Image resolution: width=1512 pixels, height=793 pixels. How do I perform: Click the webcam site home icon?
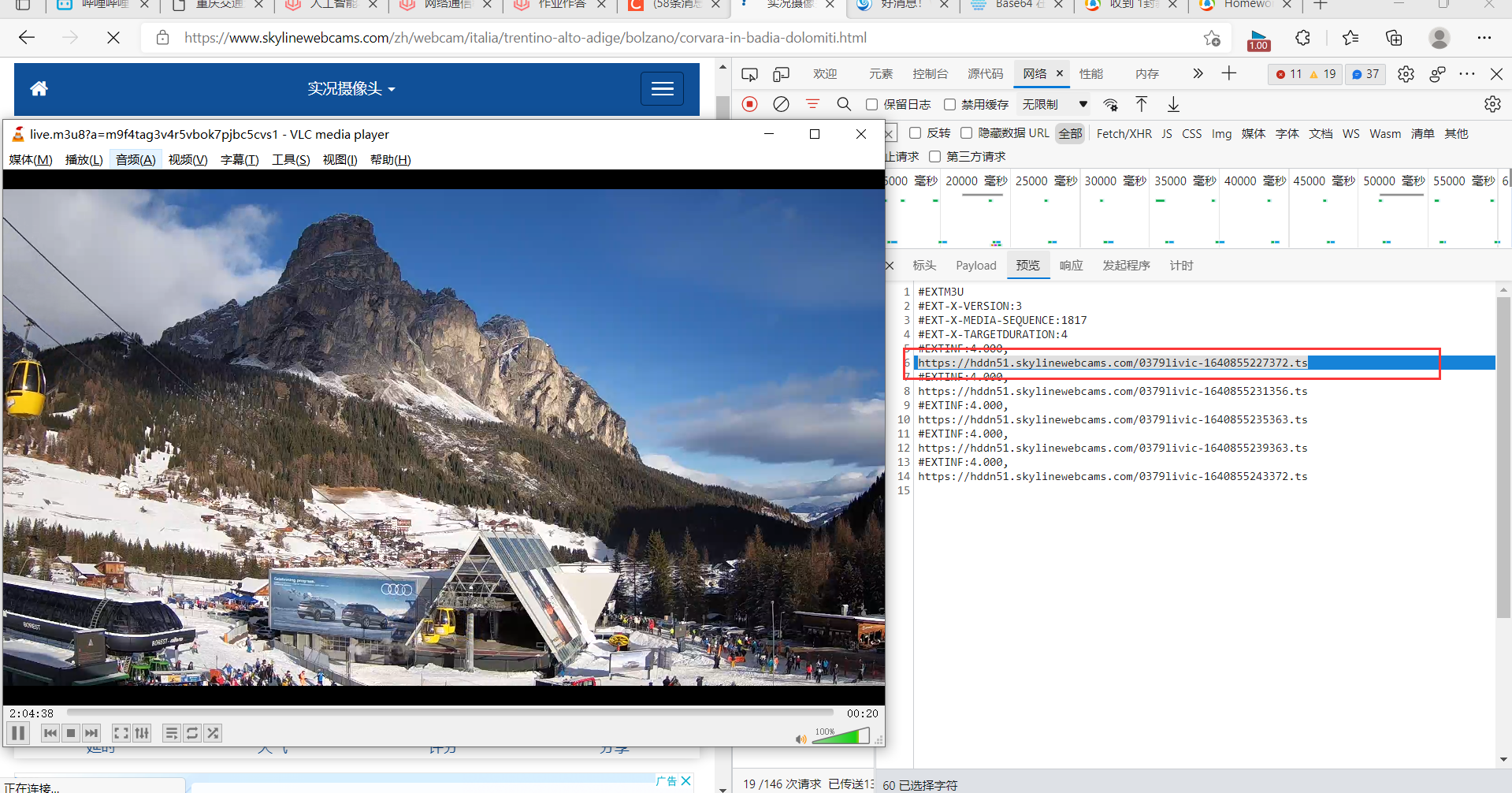click(x=39, y=88)
